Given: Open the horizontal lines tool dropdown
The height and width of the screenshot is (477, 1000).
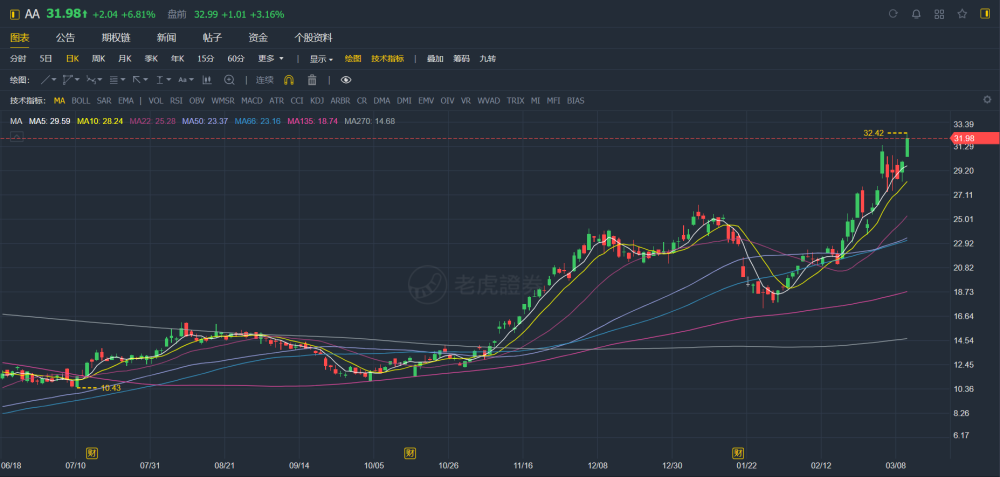Looking at the screenshot, I should pyautogui.click(x=117, y=80).
